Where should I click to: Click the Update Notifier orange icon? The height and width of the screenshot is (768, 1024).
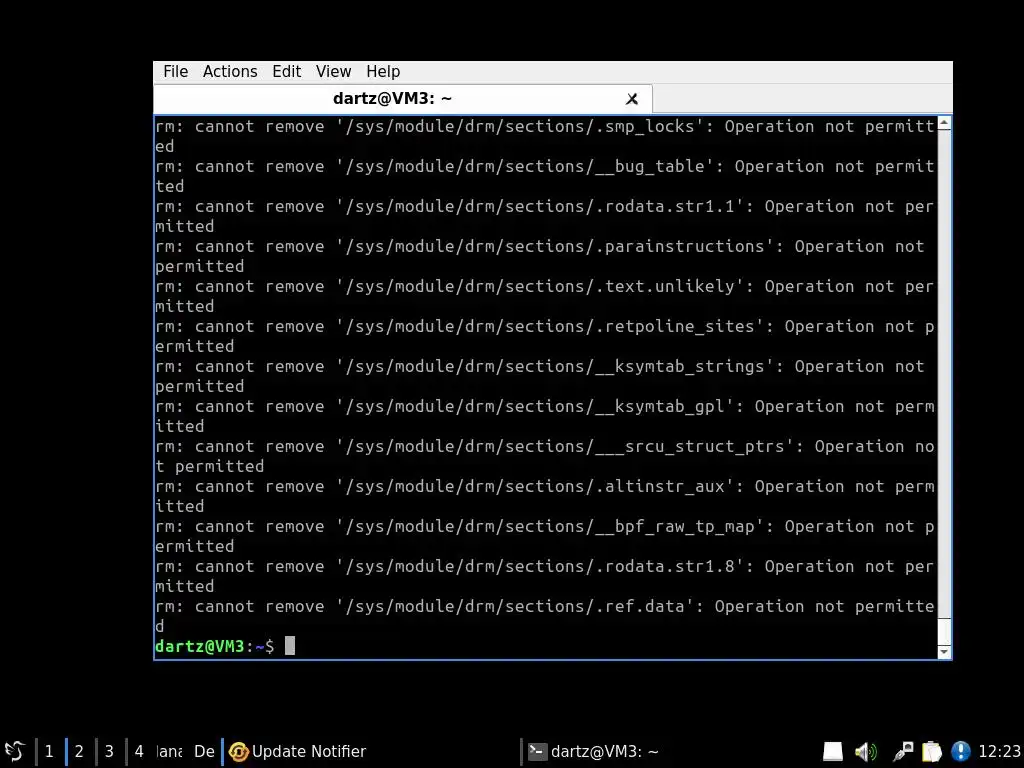click(238, 752)
